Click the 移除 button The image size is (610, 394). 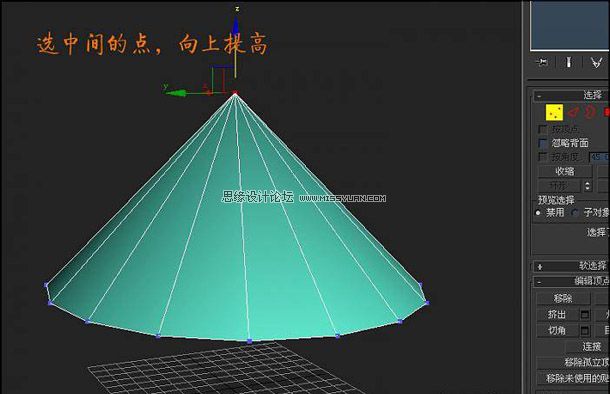tap(563, 298)
